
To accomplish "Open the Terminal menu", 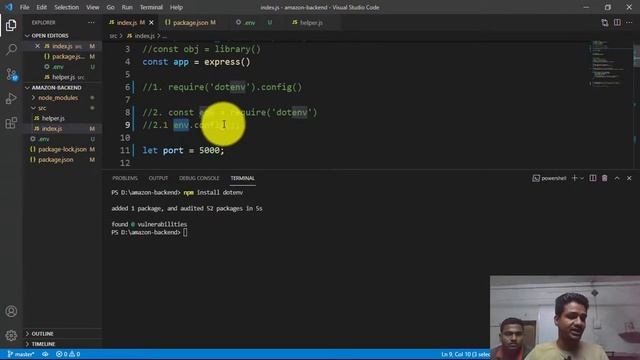I will (x=151, y=7).
